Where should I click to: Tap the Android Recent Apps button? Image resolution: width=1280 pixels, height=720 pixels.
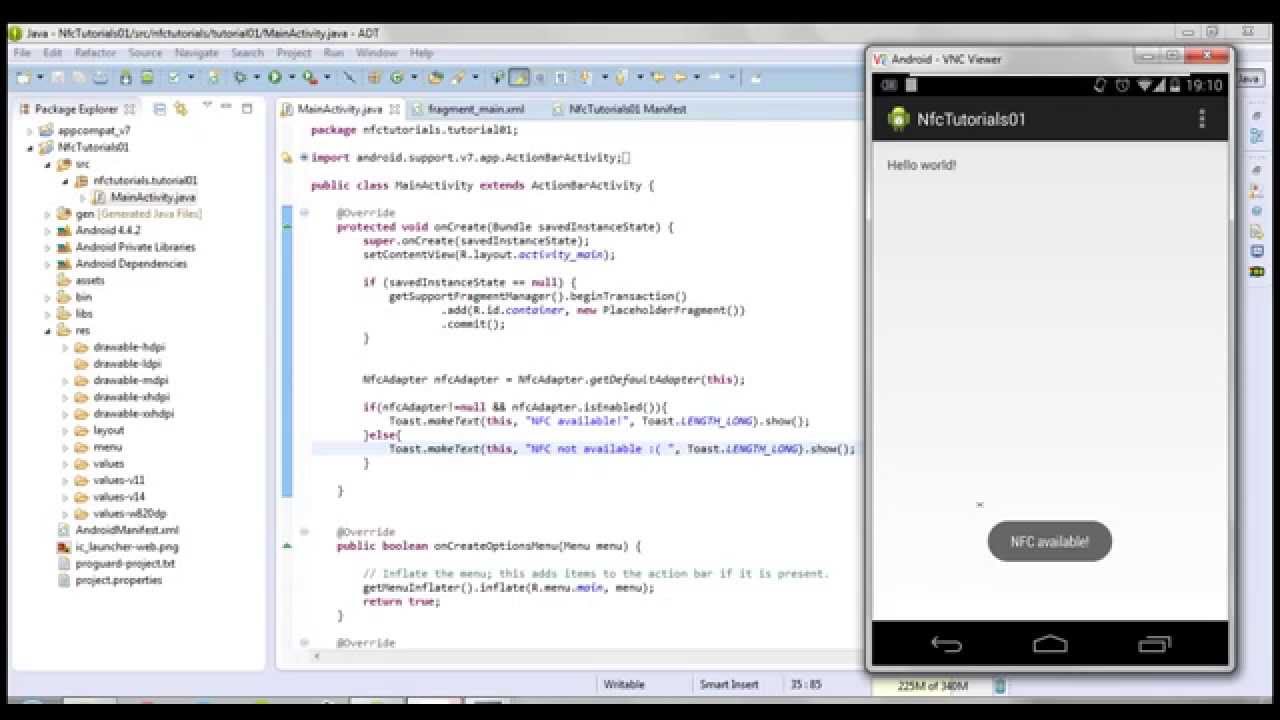(x=1154, y=644)
